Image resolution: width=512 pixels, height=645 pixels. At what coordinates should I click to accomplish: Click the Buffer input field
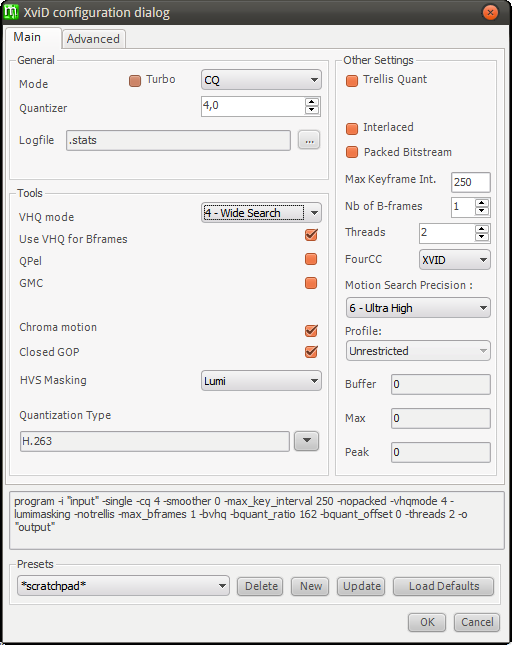[441, 385]
